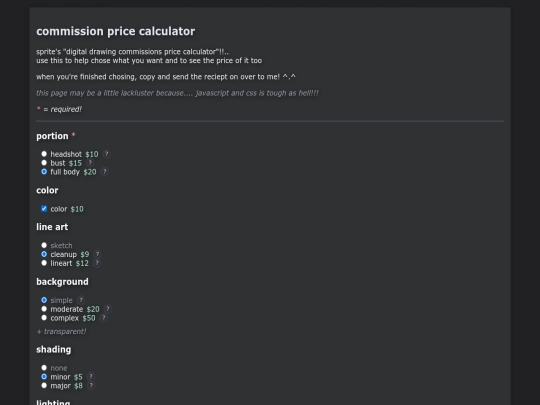Click the 'when you're finished chosing' sentence

[166, 77]
